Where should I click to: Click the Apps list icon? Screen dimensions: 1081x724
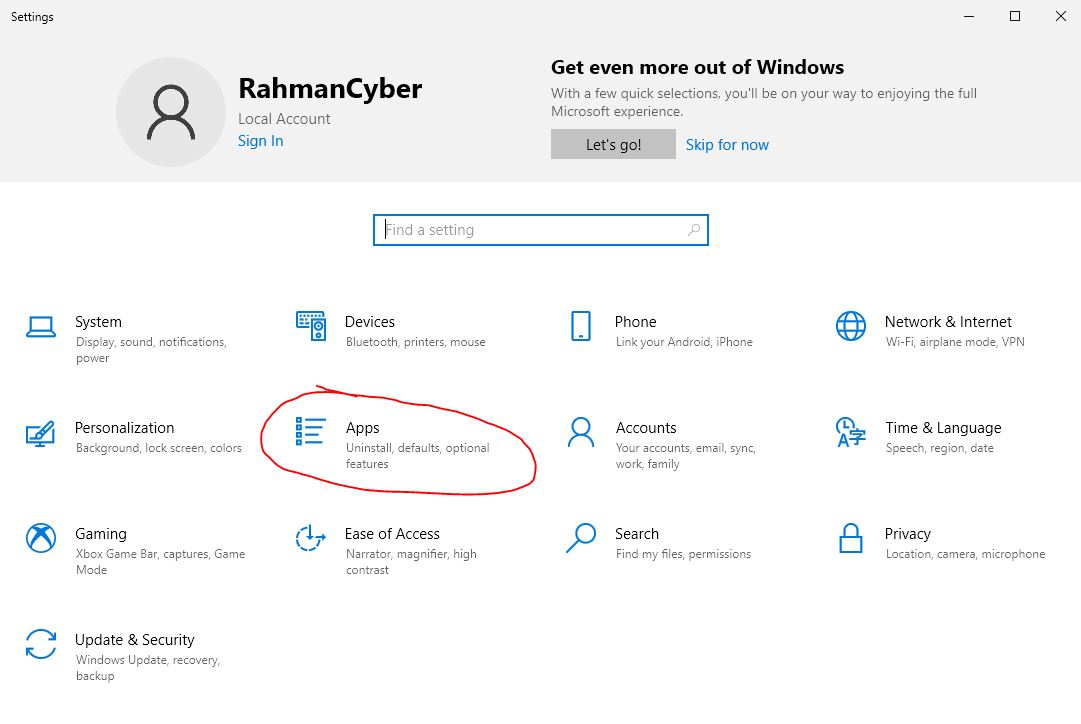pos(310,431)
